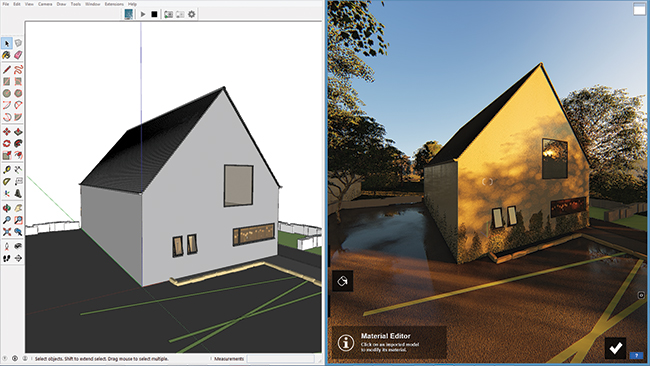Open the File menu
The height and width of the screenshot is (366, 650).
click(6, 4)
